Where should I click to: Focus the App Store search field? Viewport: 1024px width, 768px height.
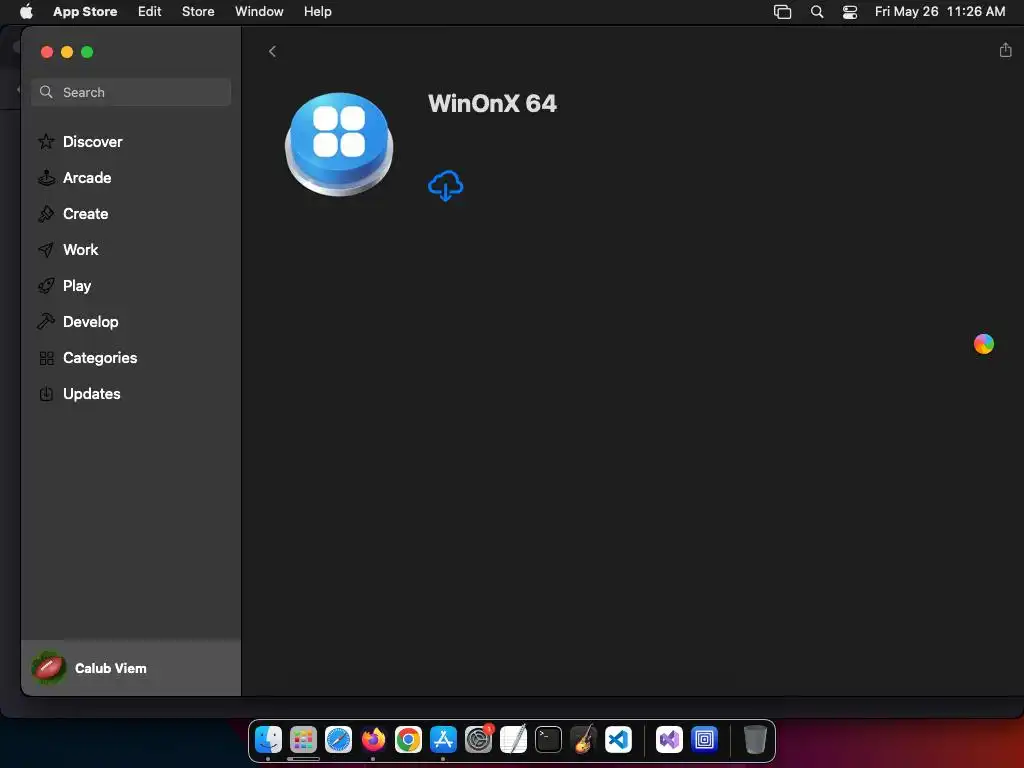coord(131,92)
